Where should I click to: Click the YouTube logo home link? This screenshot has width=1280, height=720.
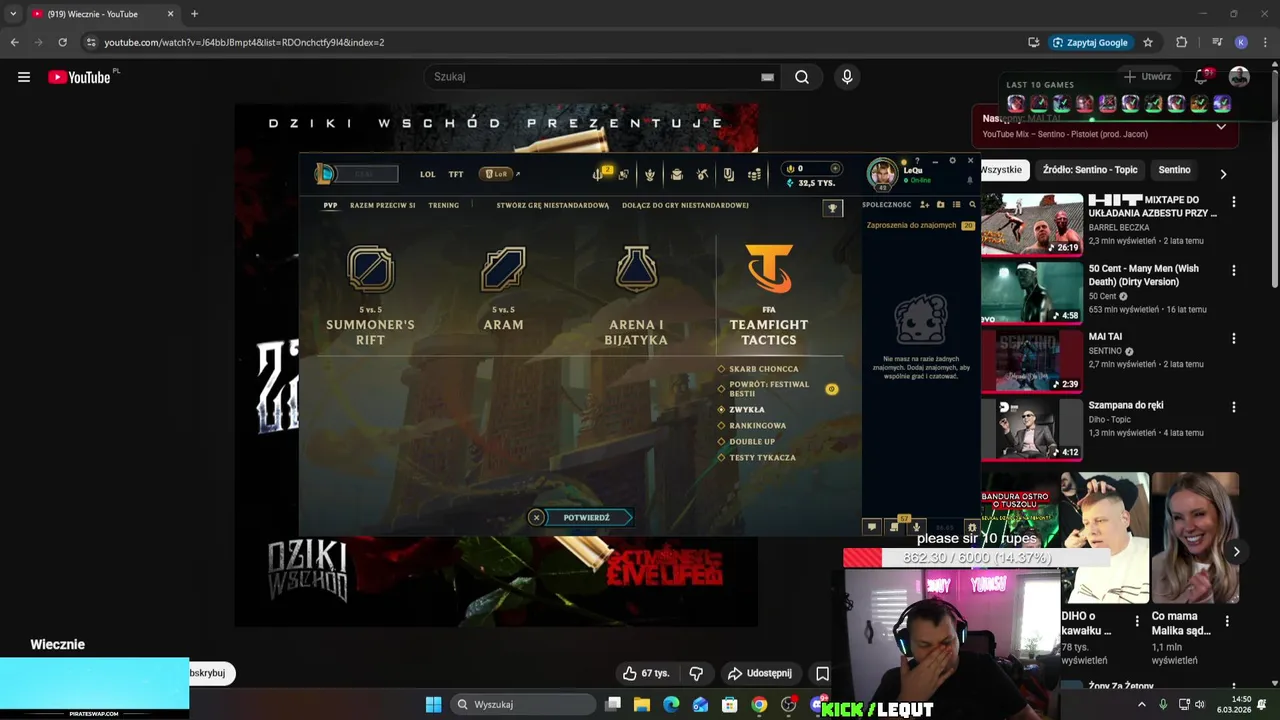point(80,77)
